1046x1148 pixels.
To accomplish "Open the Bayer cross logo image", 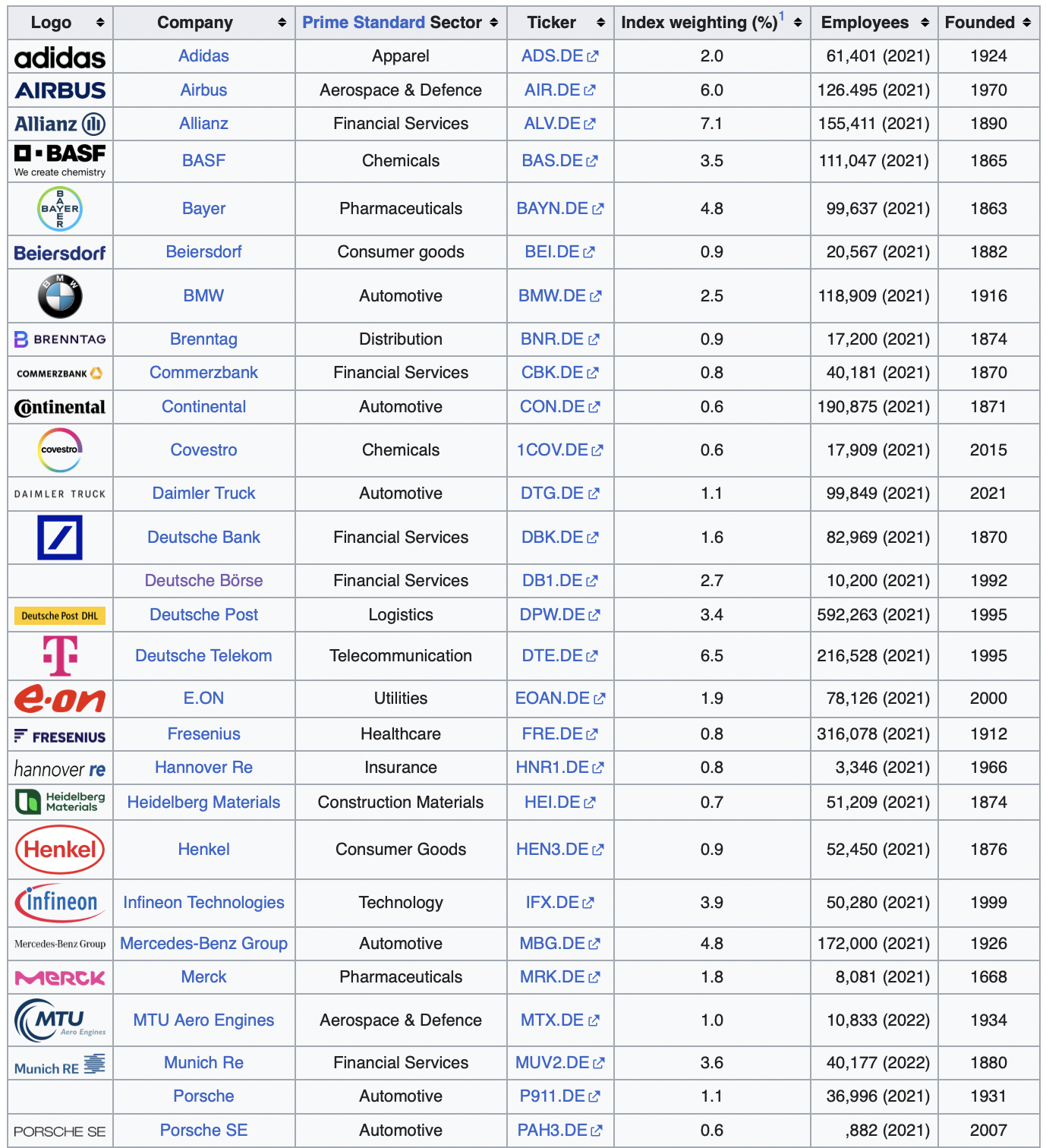I will pos(60,209).
